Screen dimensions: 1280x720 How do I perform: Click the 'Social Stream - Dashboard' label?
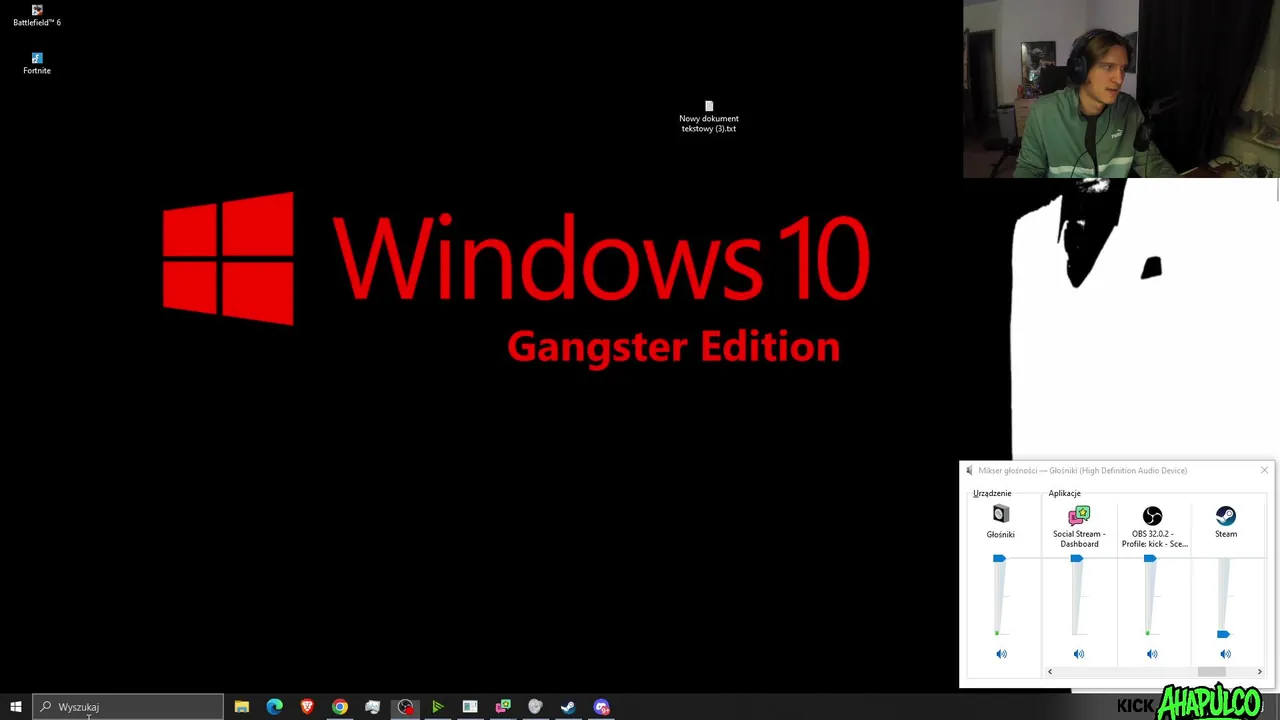1079,539
